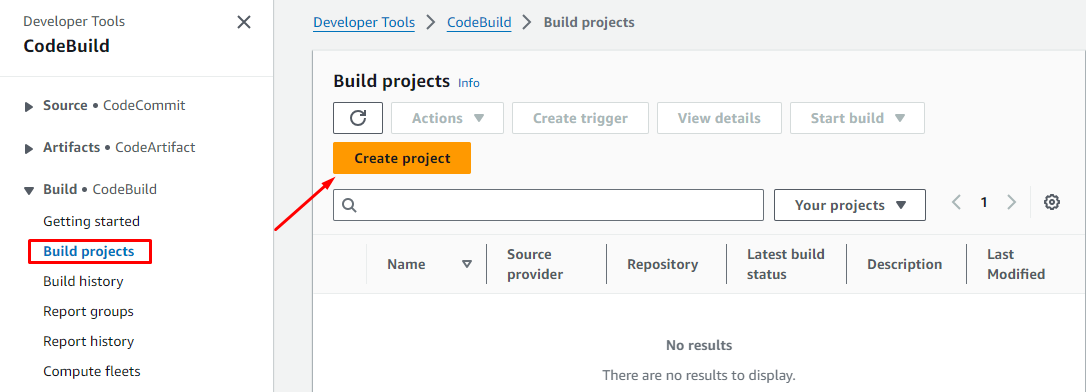Open Report groups page
Screen dimensions: 1086x392
coord(89,312)
